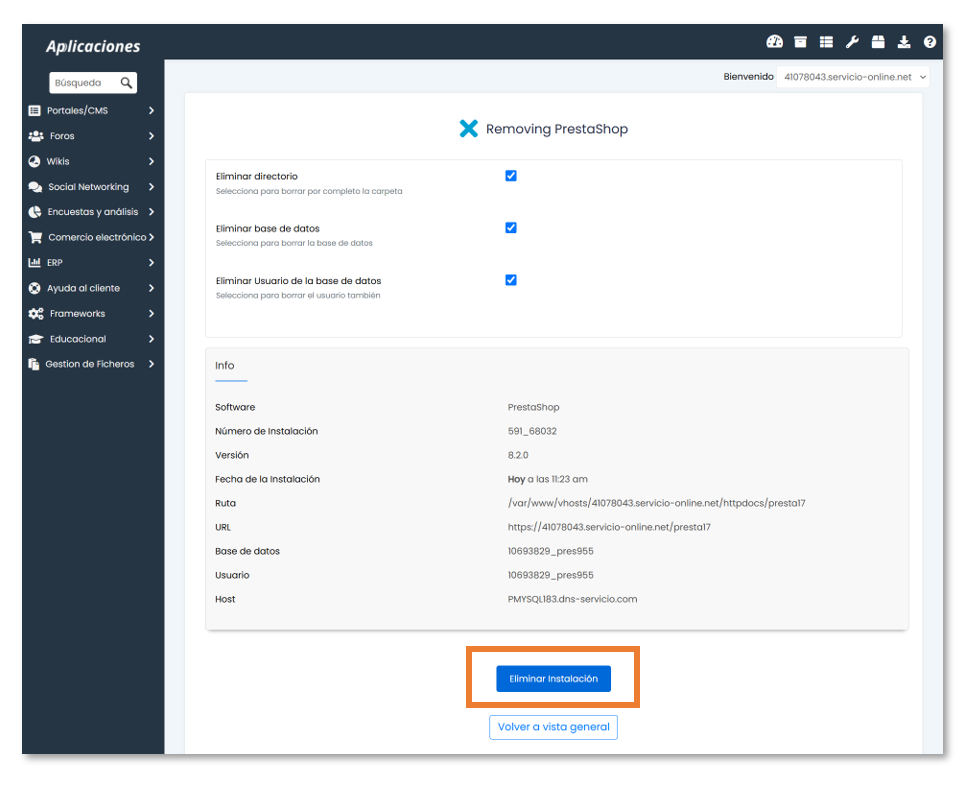Open Encuestas y análisis menu label
The width and height of the screenshot is (972, 787).
point(92,212)
